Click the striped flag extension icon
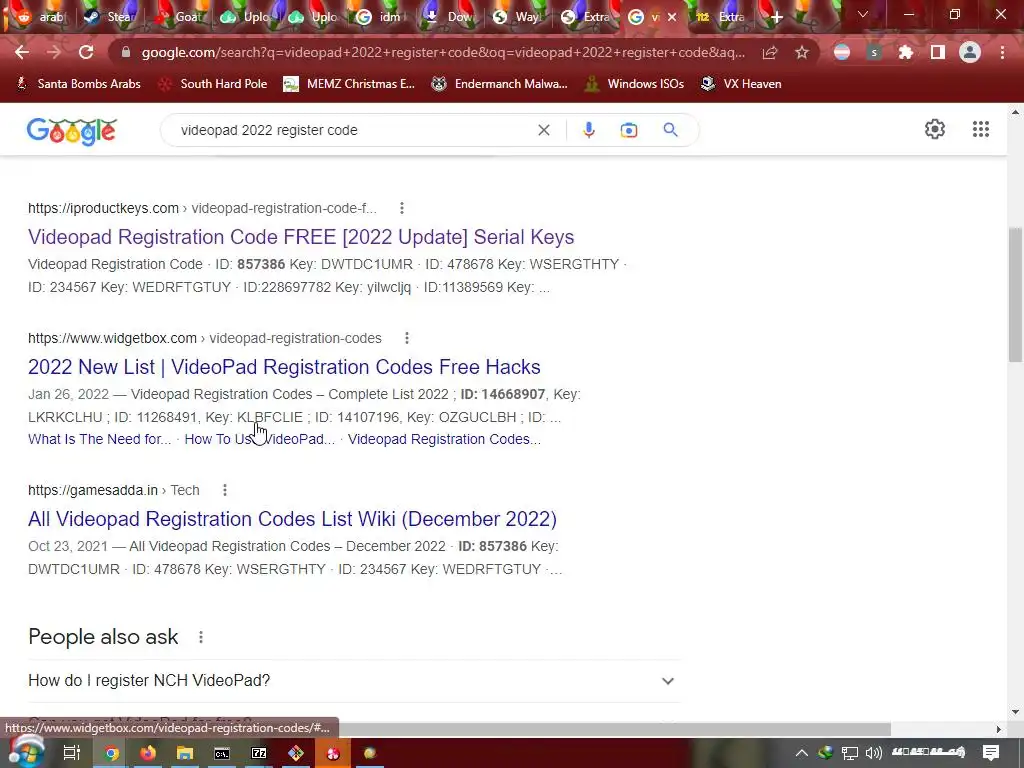 click(842, 53)
